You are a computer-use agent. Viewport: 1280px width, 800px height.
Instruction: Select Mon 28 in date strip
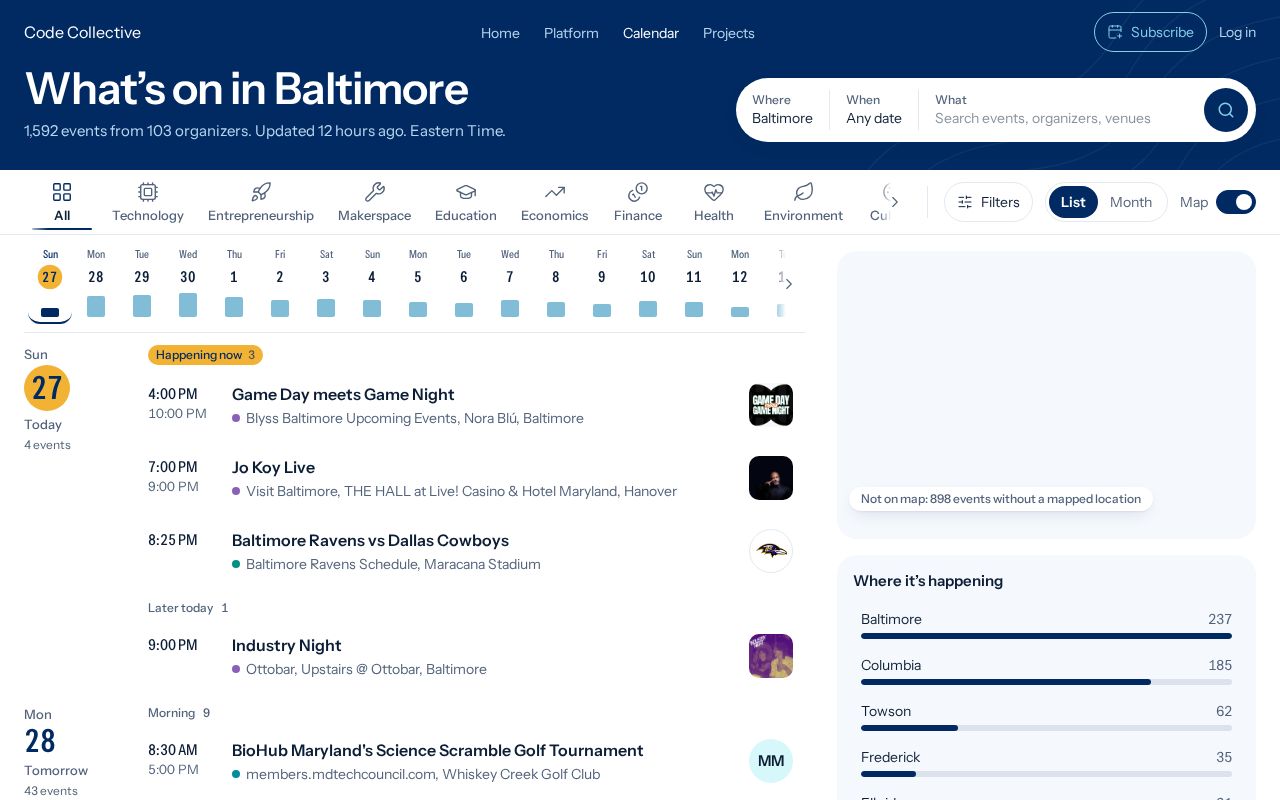(96, 284)
